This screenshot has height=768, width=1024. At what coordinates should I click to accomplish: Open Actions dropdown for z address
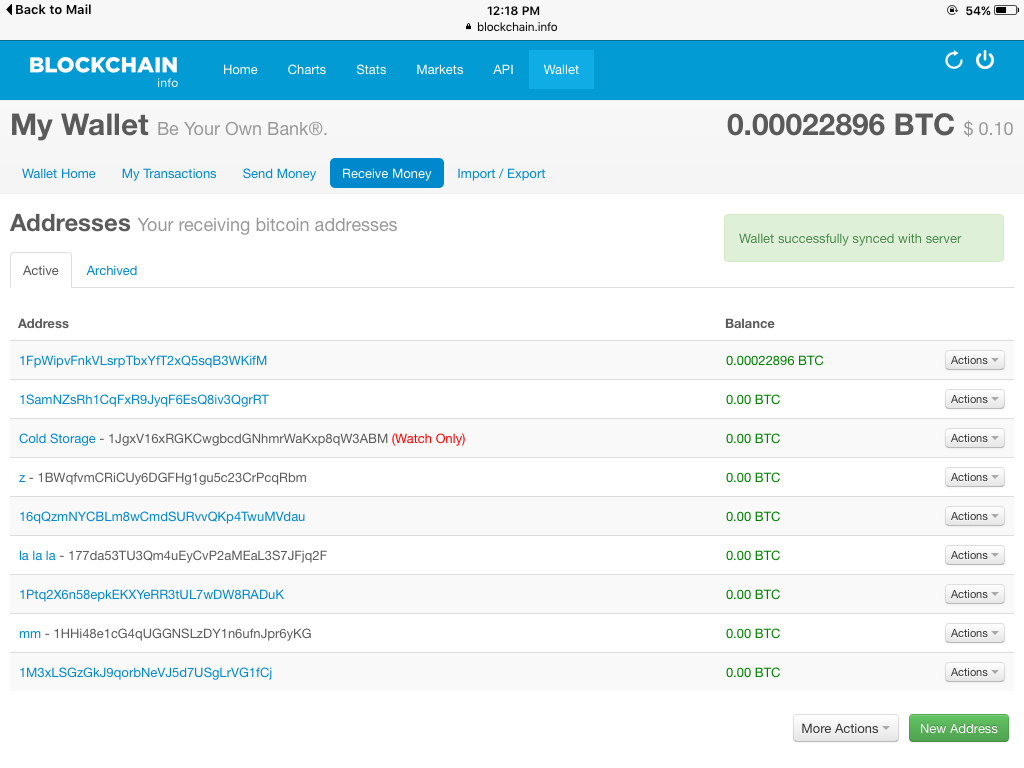pyautogui.click(x=974, y=477)
